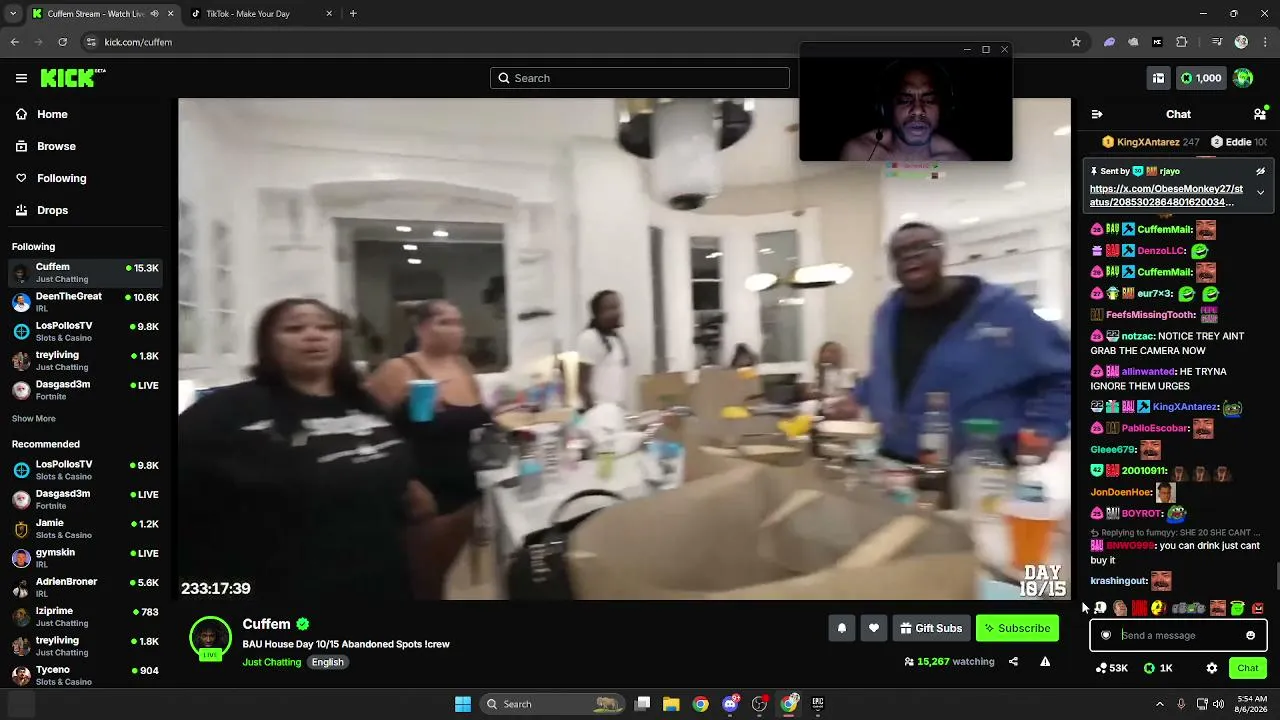Open the media controls icon in Chrome toolbar
The width and height of the screenshot is (1280, 720).
click(x=1216, y=42)
